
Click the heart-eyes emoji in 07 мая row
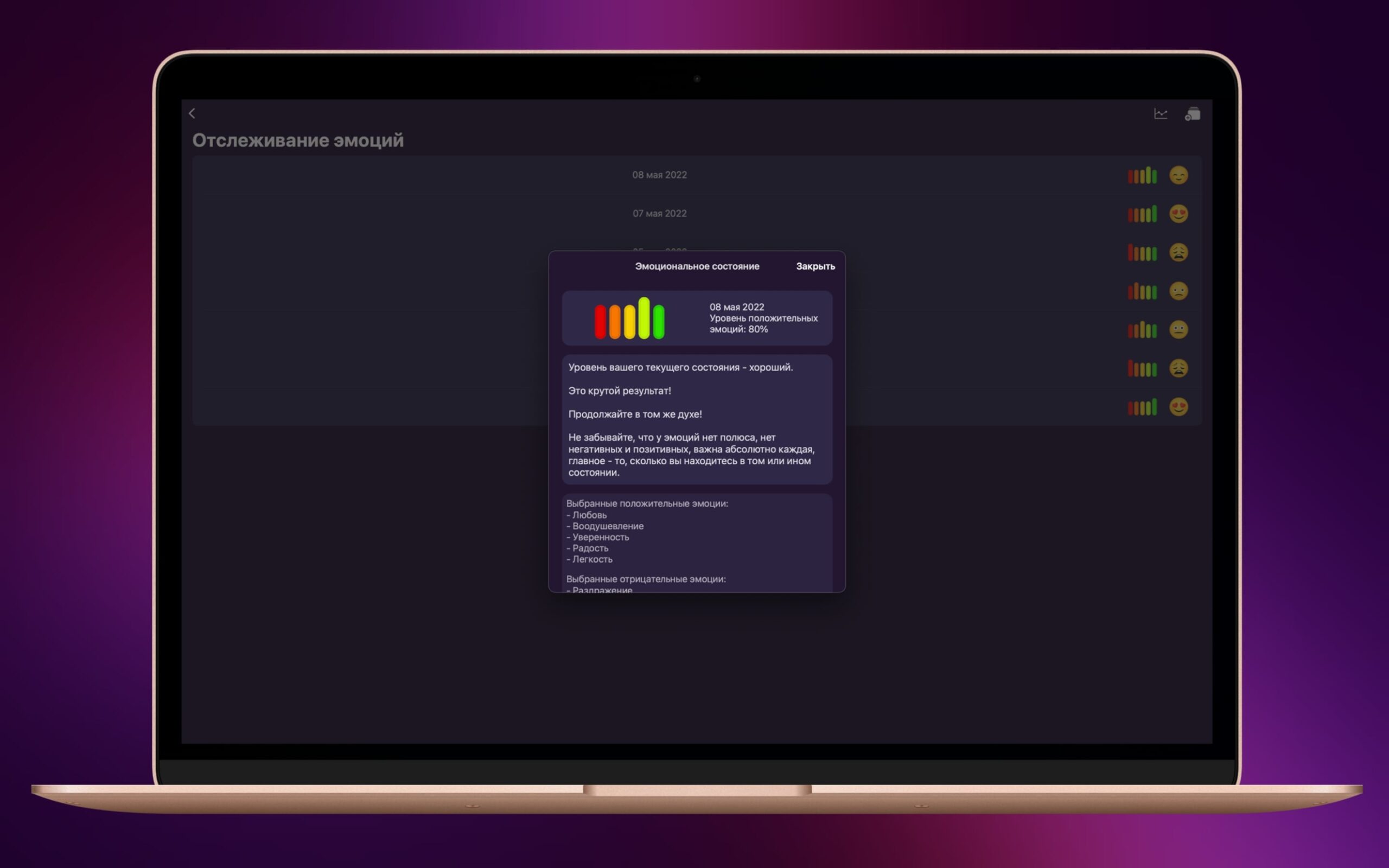1178,214
